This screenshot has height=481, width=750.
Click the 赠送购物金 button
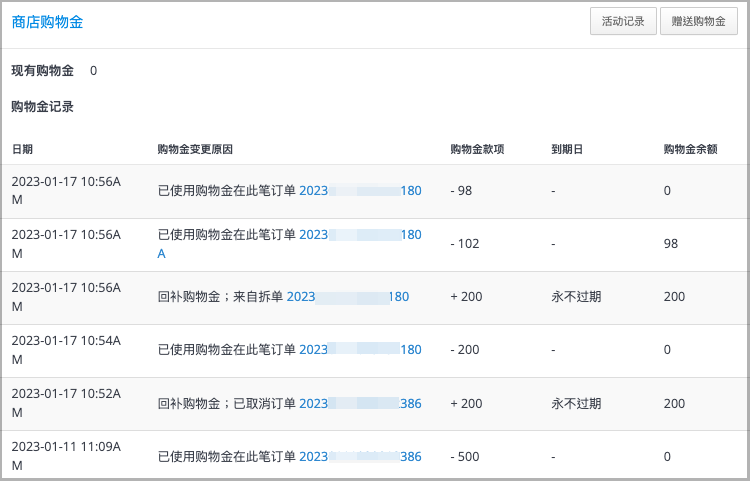tap(698, 21)
